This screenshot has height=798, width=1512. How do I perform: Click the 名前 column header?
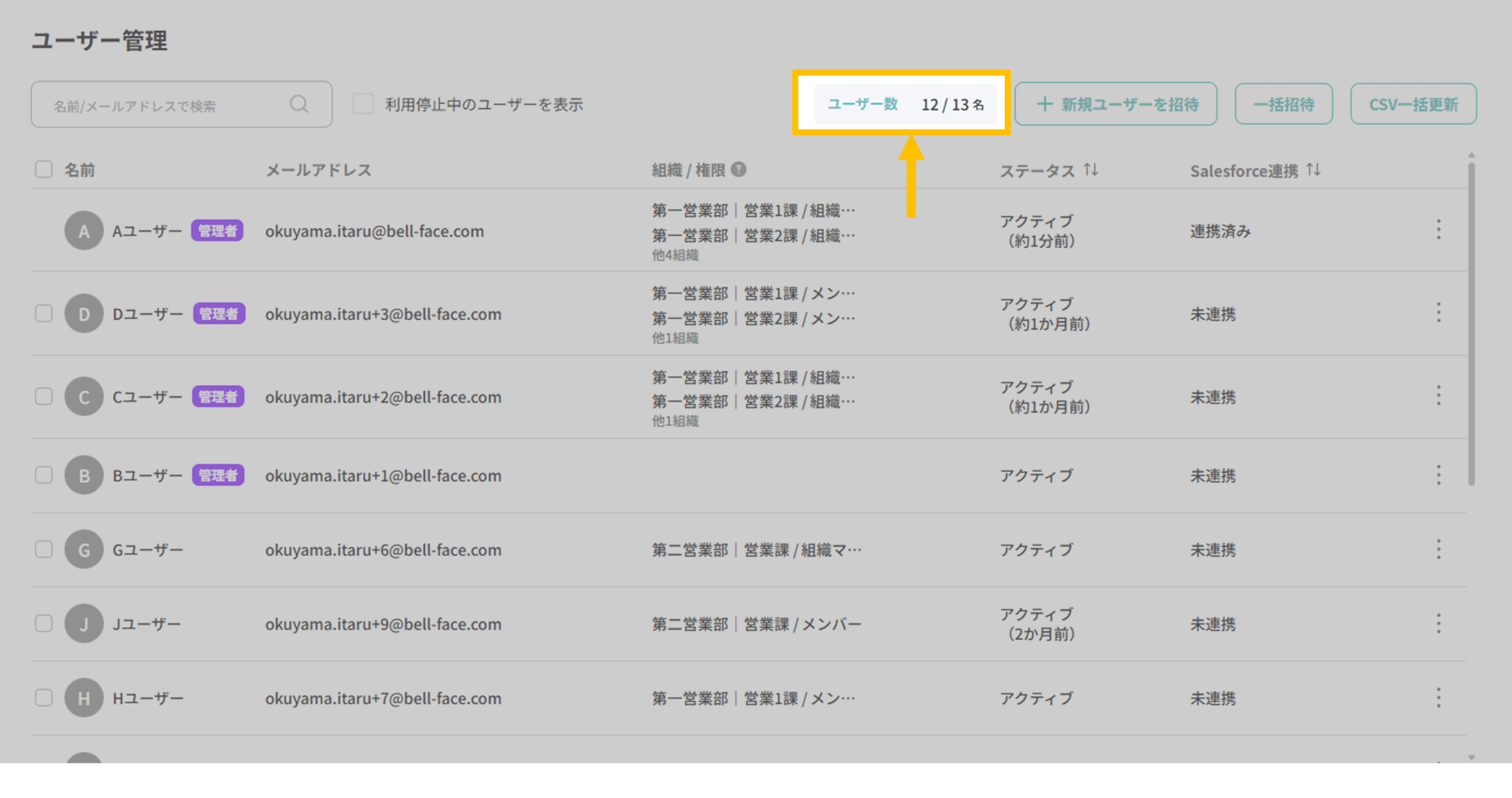pos(79,170)
